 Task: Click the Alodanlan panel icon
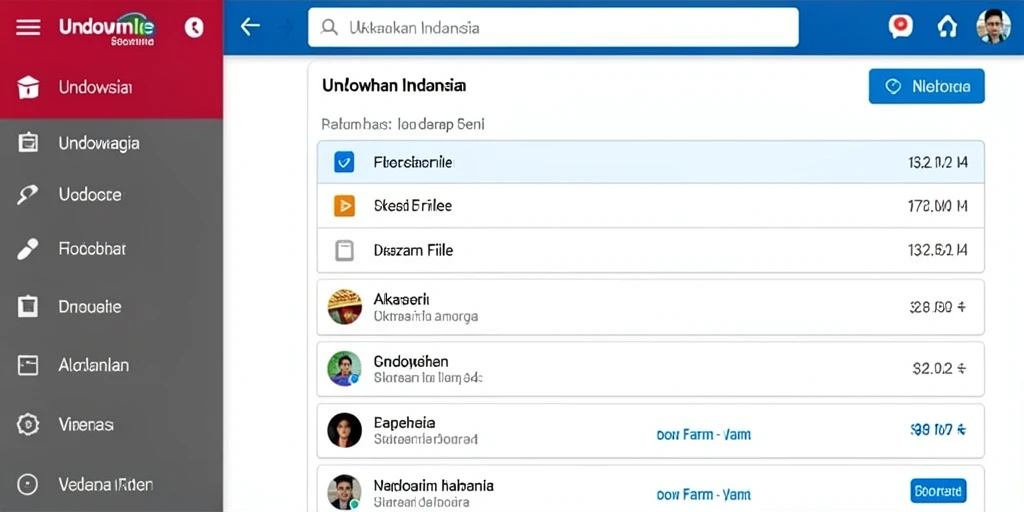[28, 365]
